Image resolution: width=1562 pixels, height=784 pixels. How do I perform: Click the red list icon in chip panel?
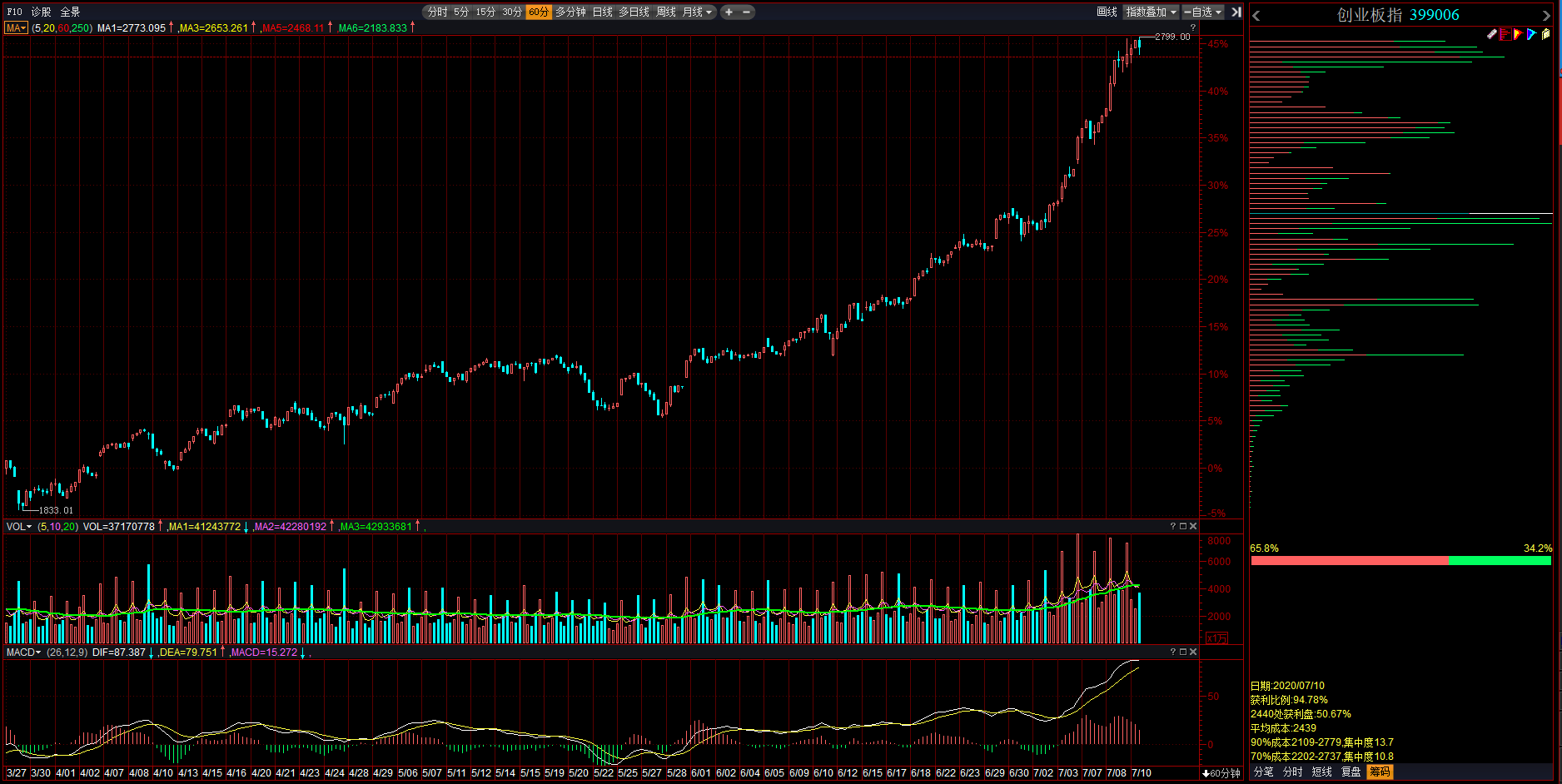[1505, 34]
